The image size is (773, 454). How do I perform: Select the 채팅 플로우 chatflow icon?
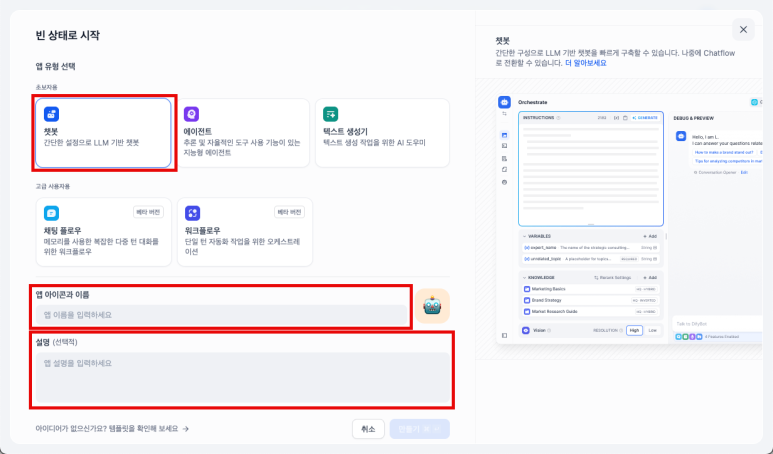tap(51, 213)
